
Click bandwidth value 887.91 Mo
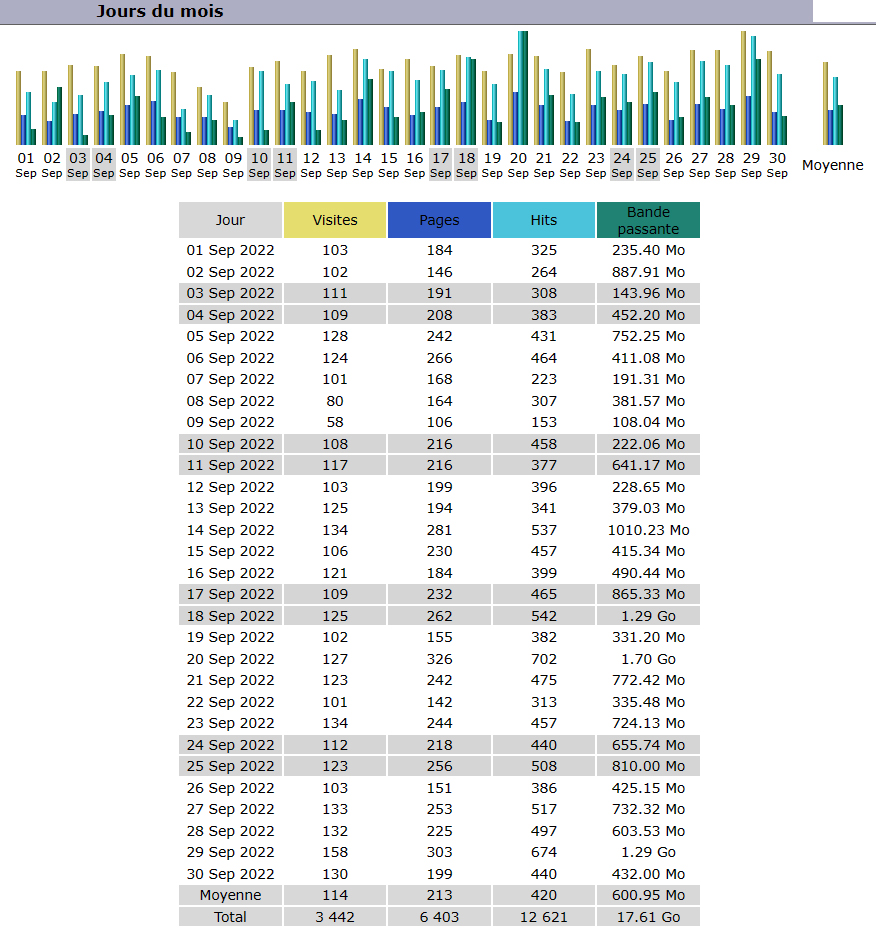648,272
